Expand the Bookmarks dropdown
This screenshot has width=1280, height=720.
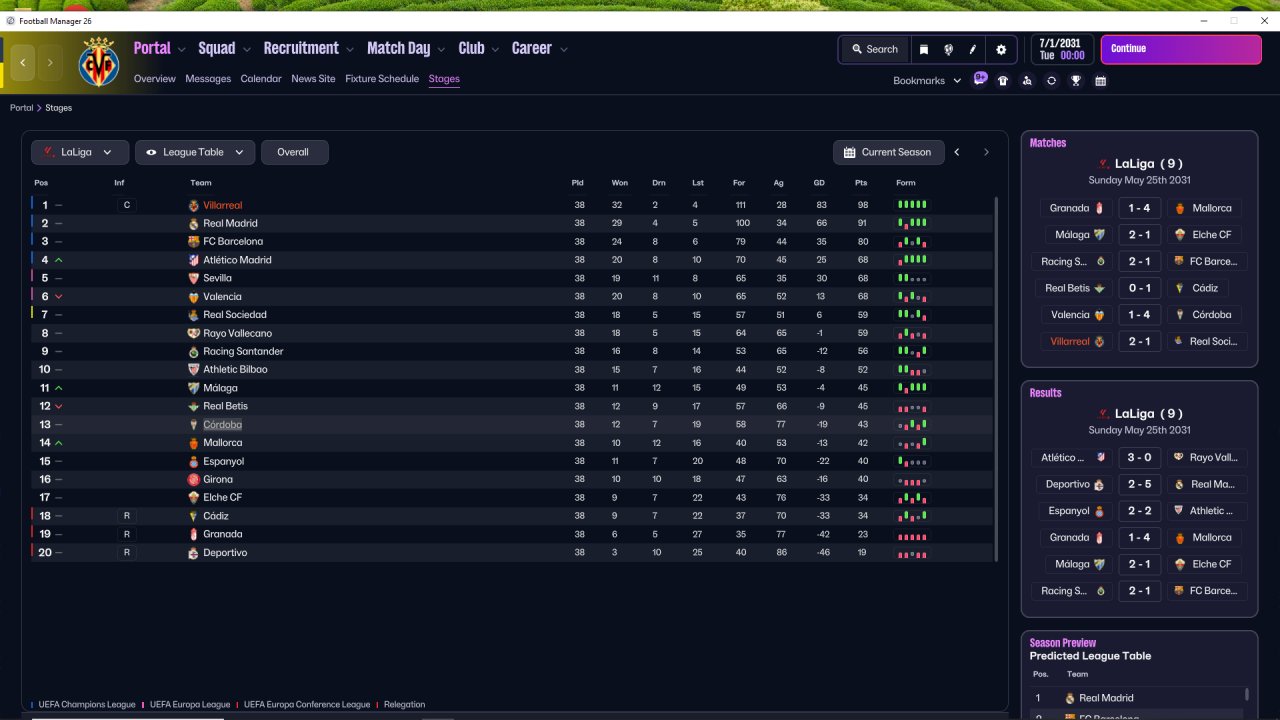(x=927, y=81)
